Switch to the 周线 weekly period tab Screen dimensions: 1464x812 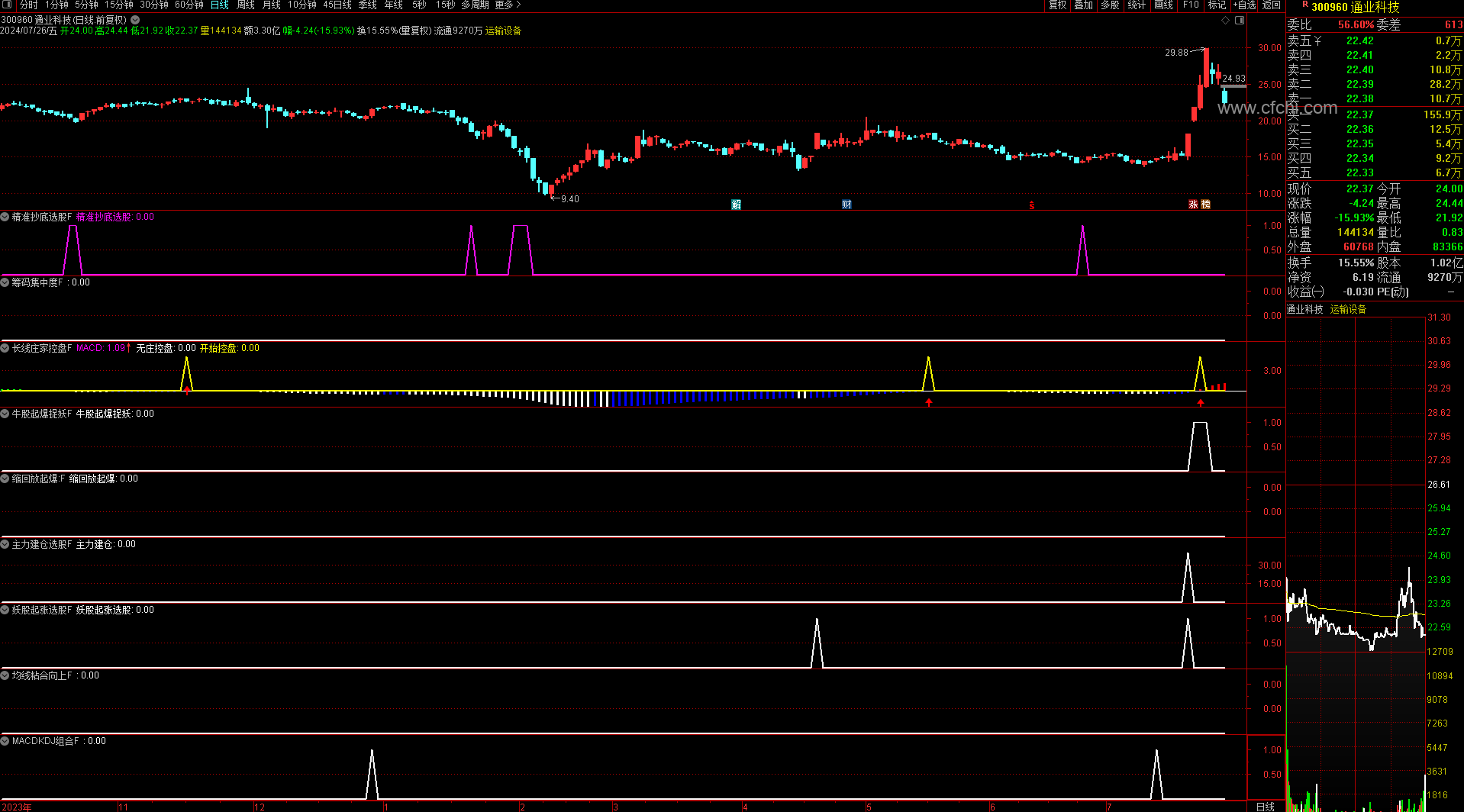(245, 5)
